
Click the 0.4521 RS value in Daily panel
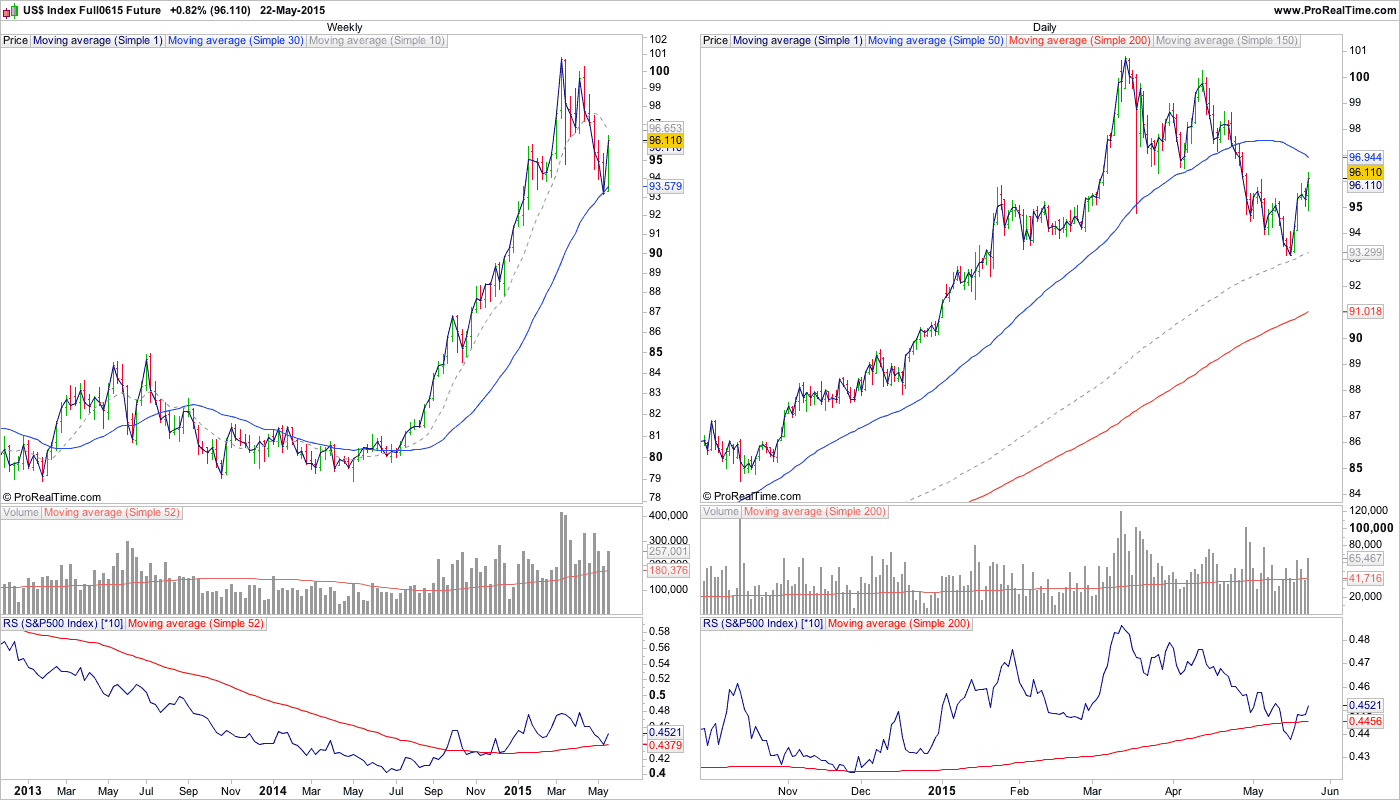1365,706
